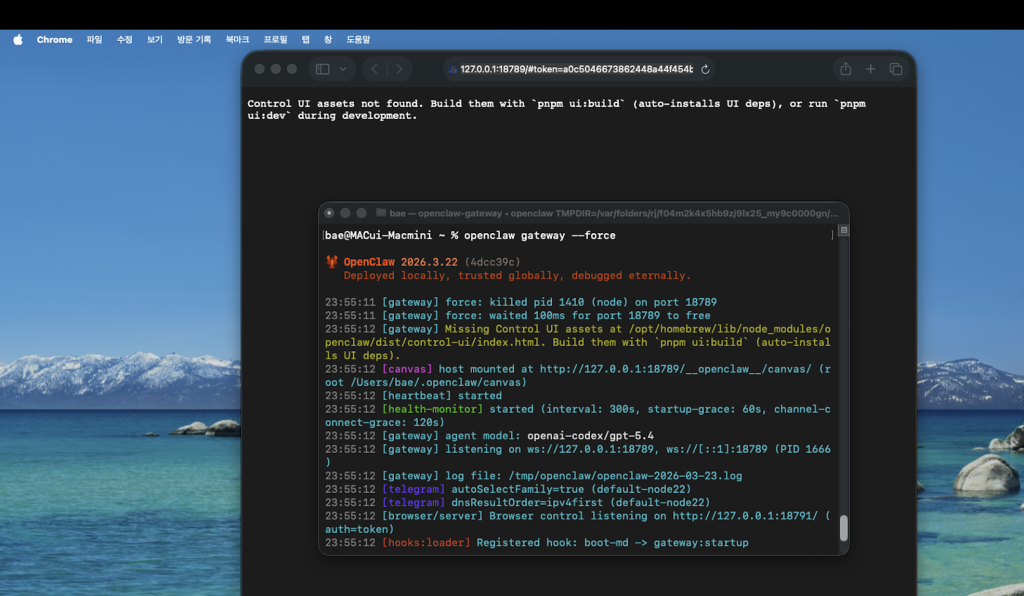Open the 방문 기록 menu
1024x596 pixels.
(x=194, y=40)
